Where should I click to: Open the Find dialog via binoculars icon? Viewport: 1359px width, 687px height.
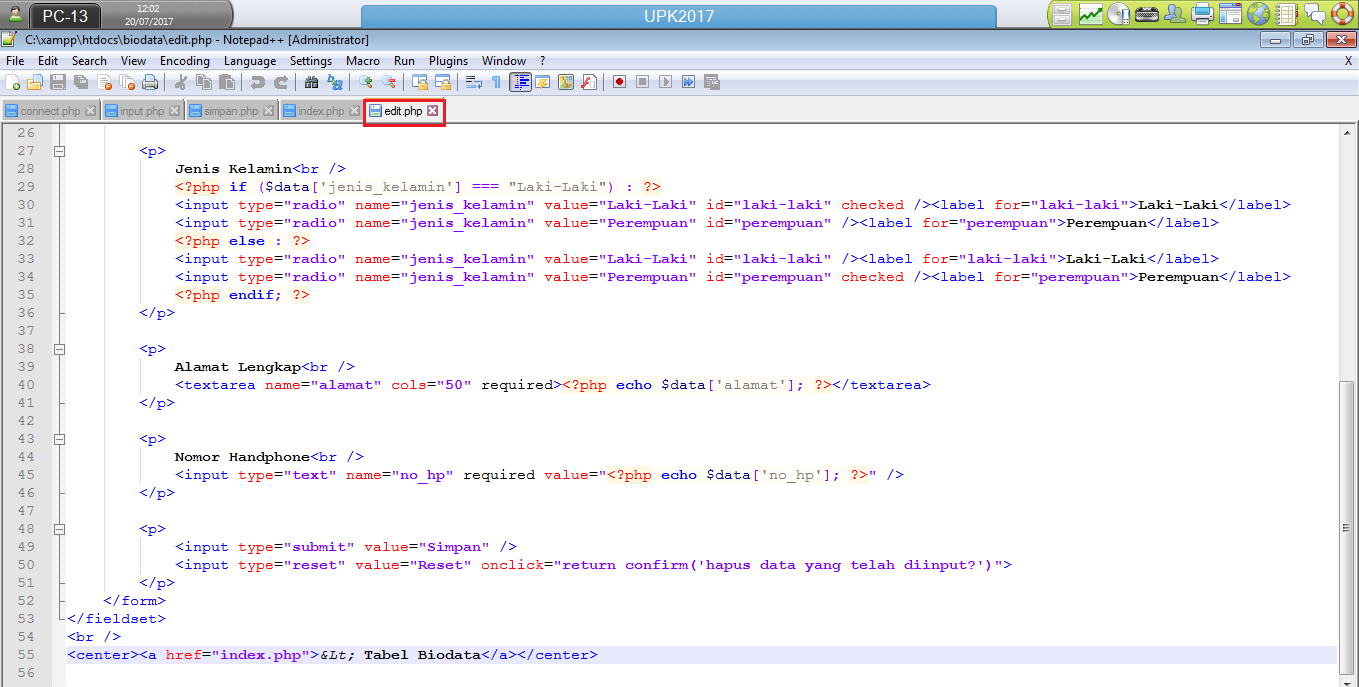point(312,82)
